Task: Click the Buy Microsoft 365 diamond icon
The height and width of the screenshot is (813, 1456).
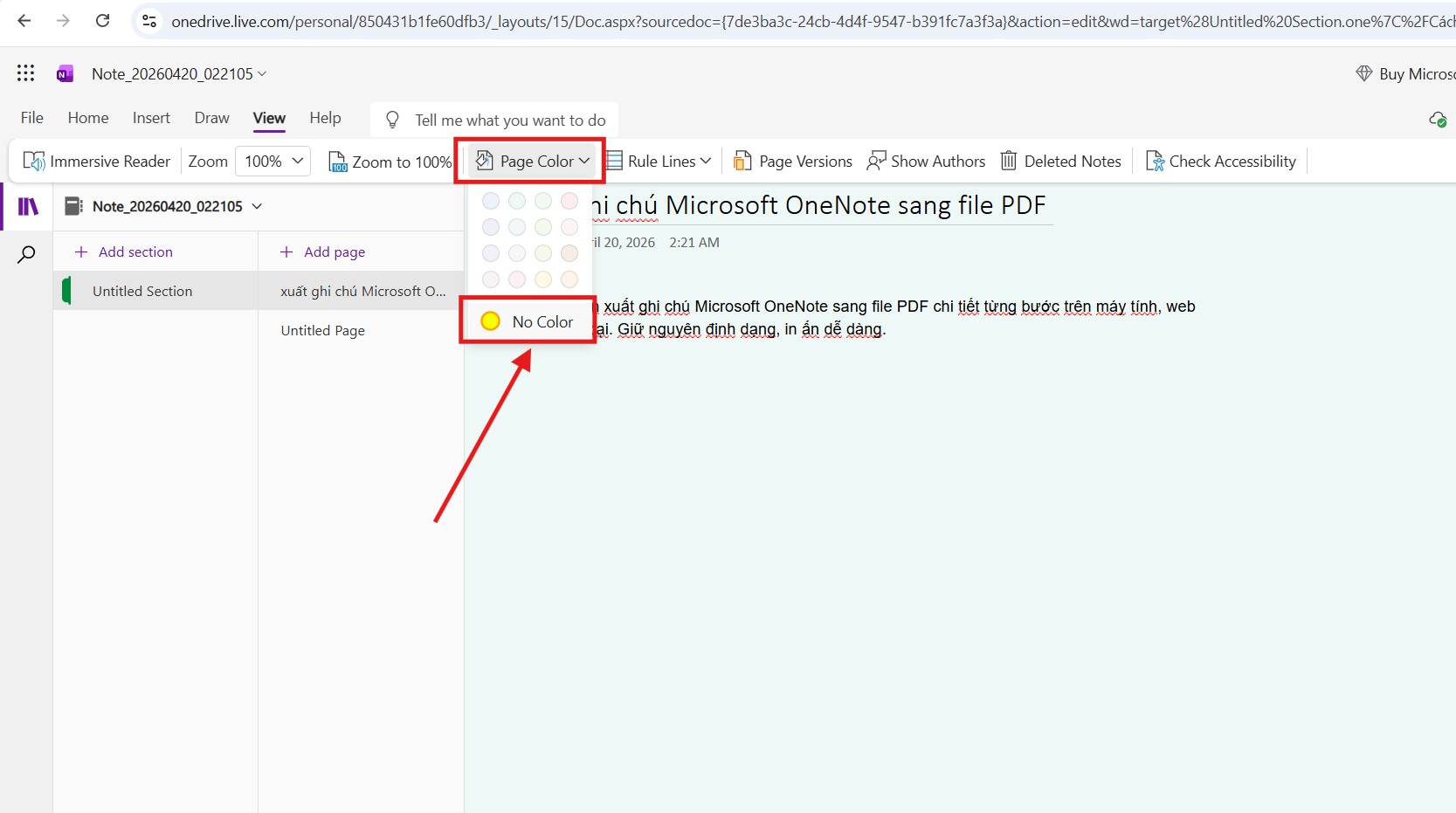Action: [1364, 73]
